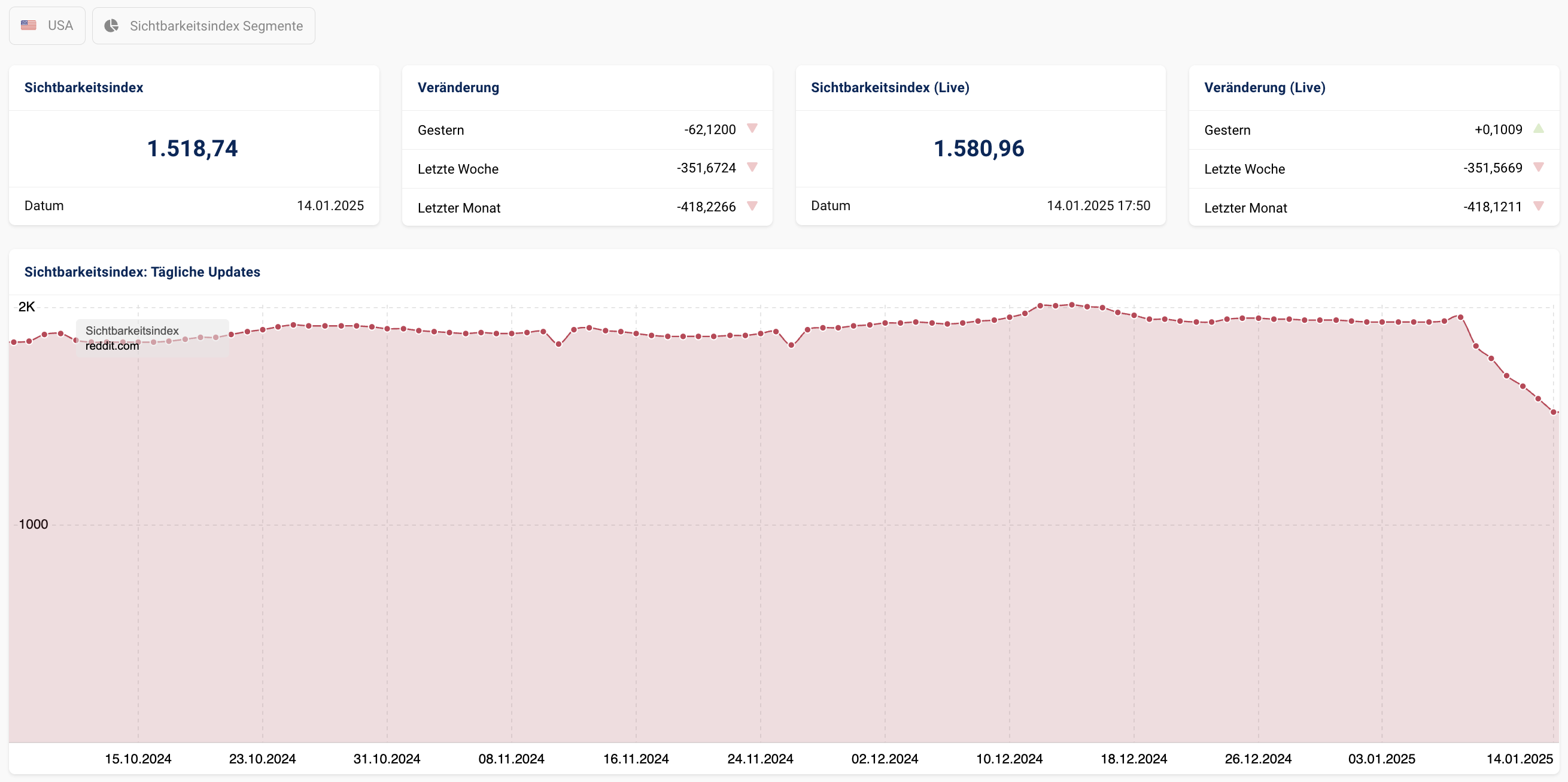Click the 10.12.2024 axis date label
This screenshot has height=782, width=1568.
(x=1009, y=759)
